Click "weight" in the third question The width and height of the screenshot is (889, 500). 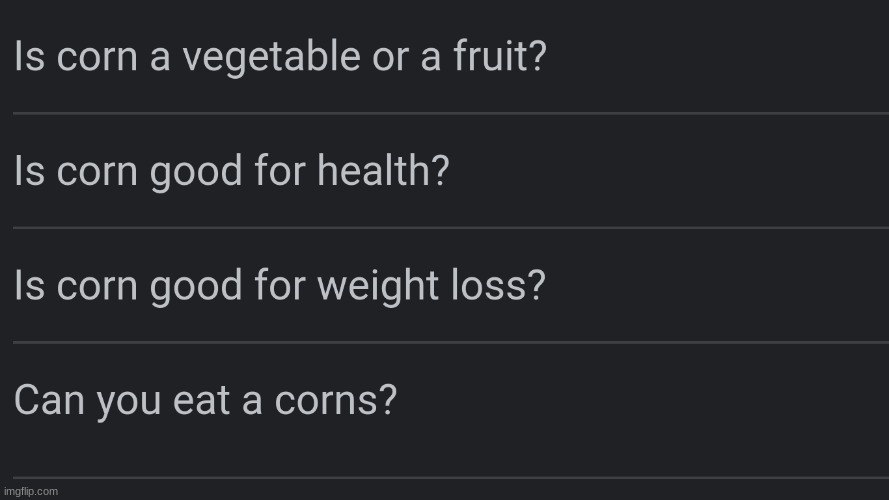pos(378,287)
